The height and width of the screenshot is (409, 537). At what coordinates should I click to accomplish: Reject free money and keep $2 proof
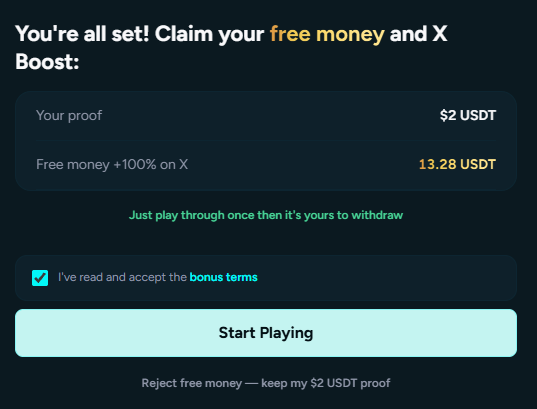[266, 383]
